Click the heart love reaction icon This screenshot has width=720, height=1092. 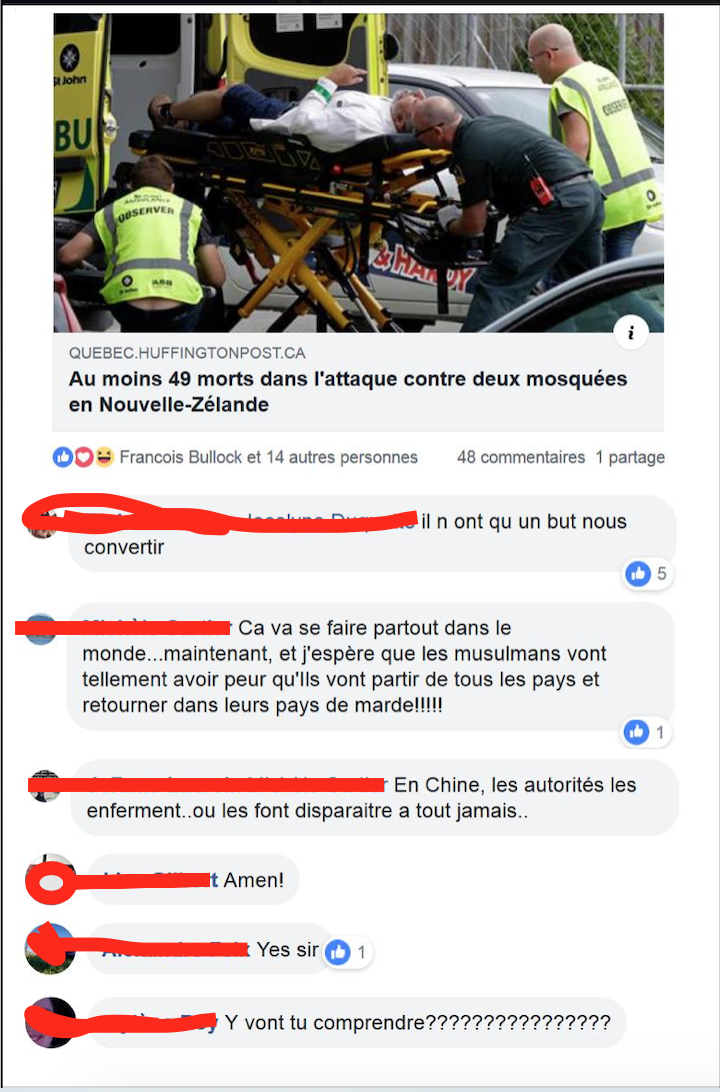point(84,458)
